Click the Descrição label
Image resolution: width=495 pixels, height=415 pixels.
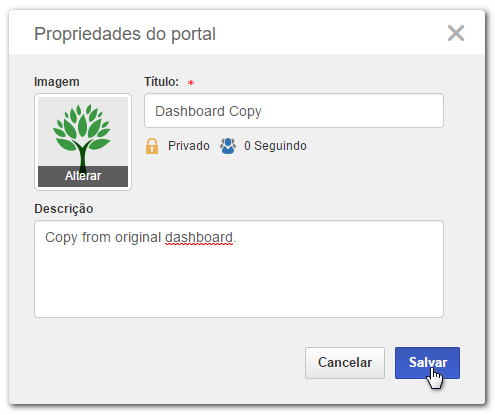coord(64,209)
